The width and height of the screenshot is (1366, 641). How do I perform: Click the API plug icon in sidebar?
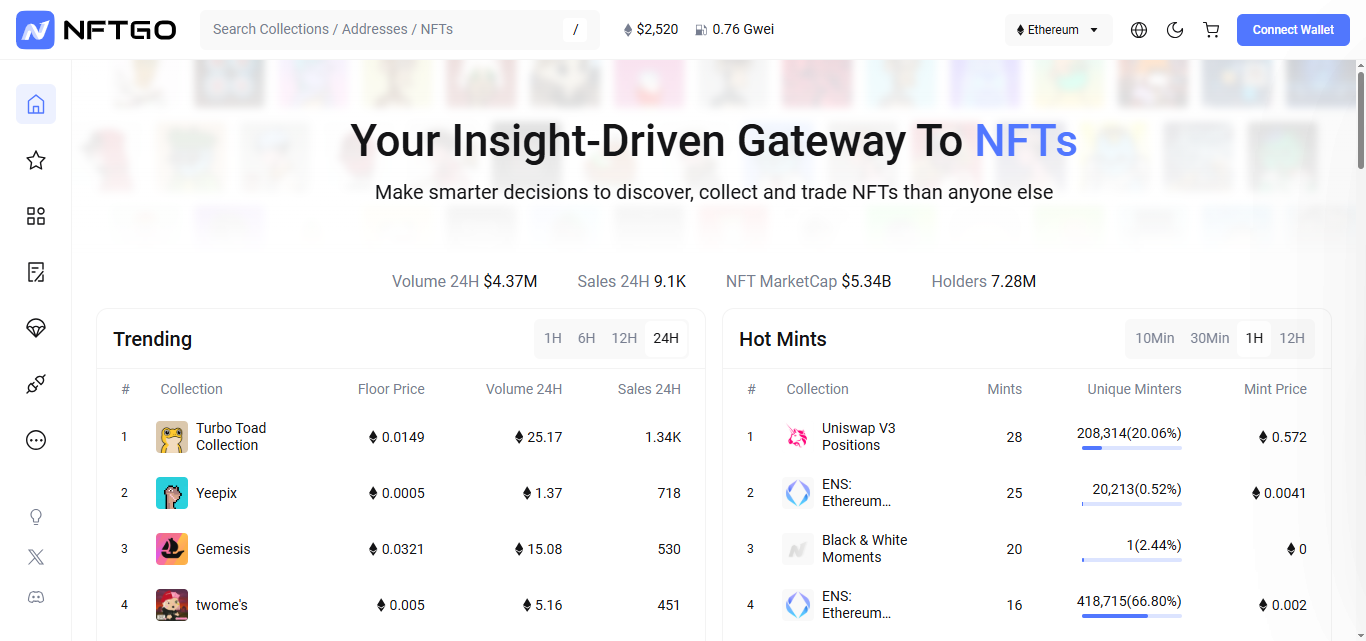[x=36, y=384]
